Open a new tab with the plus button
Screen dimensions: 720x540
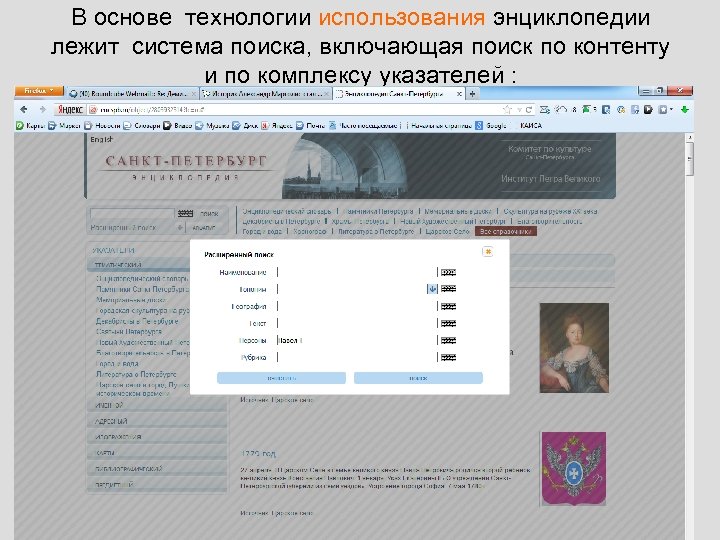(x=472, y=94)
